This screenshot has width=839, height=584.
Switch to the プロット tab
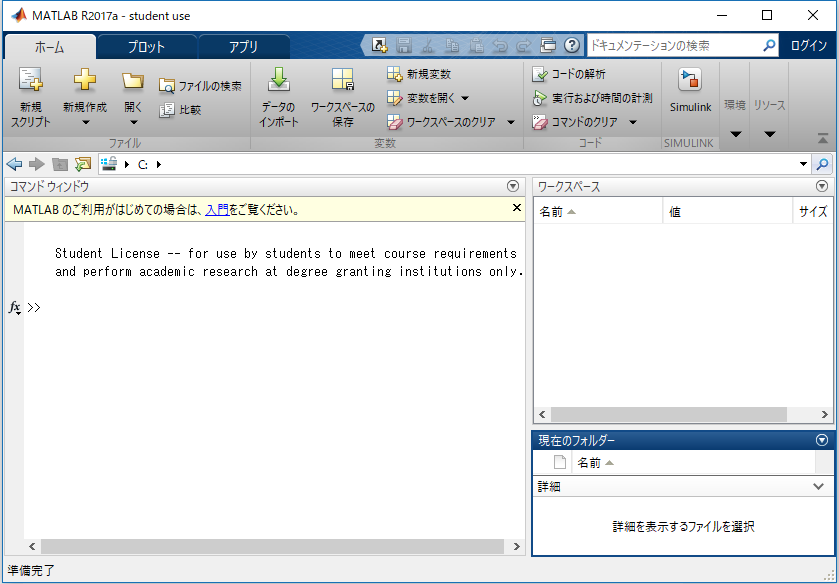(147, 47)
